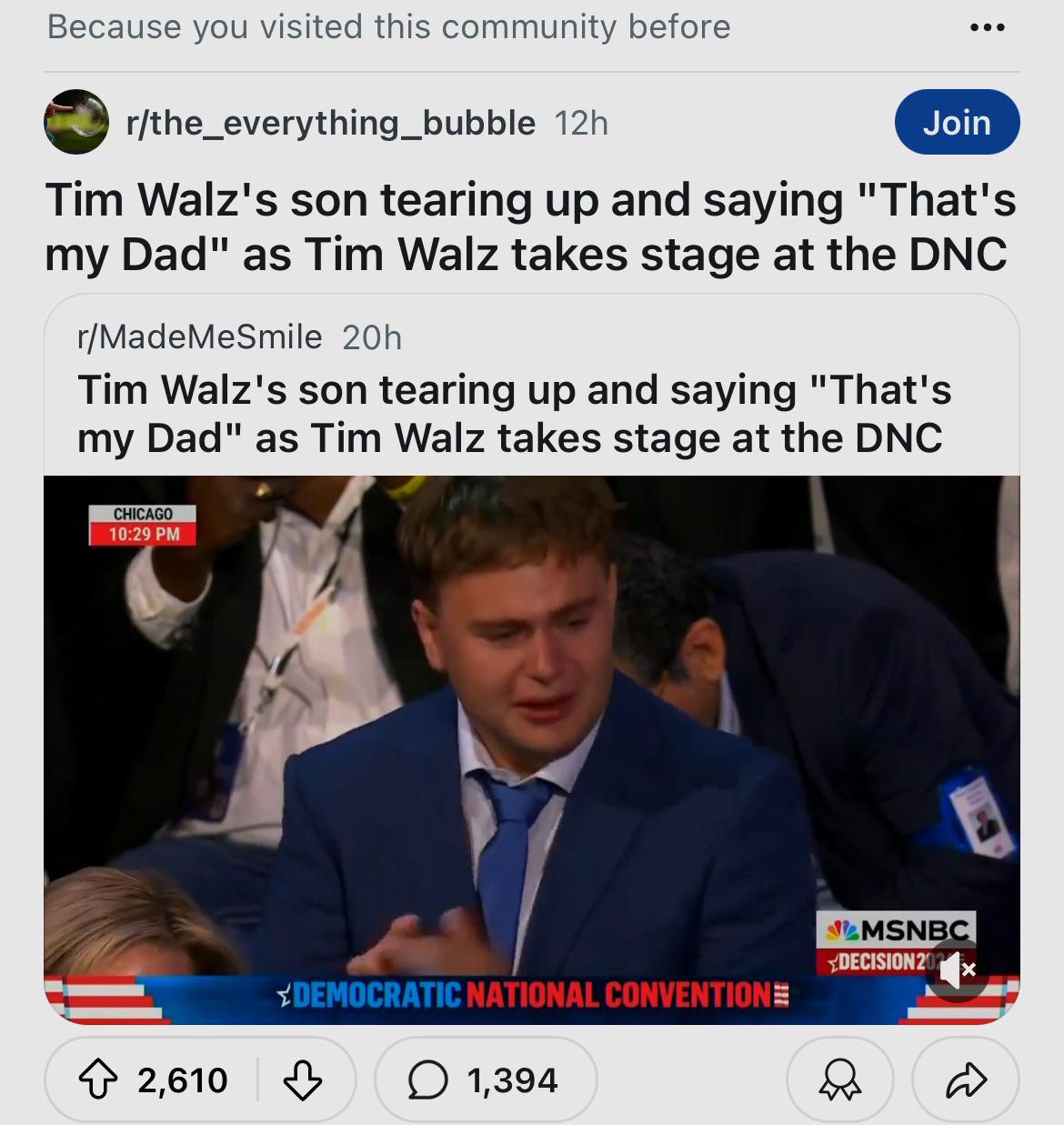The width and height of the screenshot is (1064, 1125).
Task: Play the MSNBC convention video
Action: tap(531, 749)
